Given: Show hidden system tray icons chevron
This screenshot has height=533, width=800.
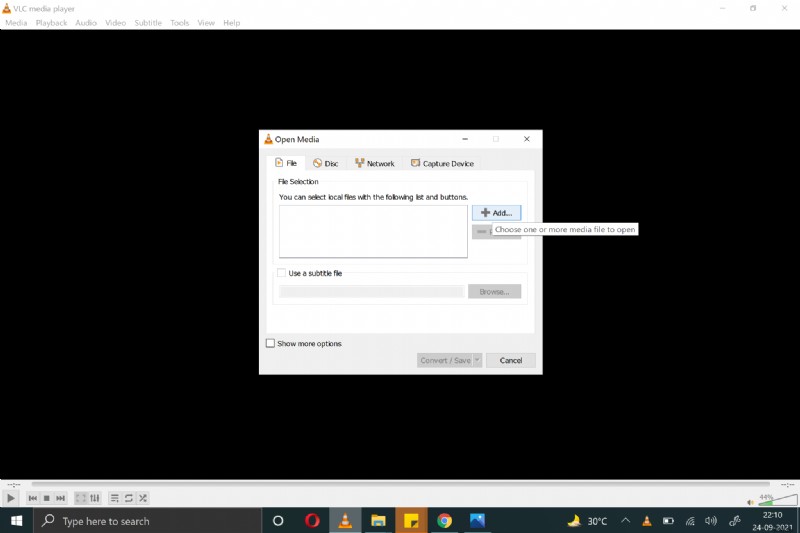Looking at the screenshot, I should click(x=625, y=521).
